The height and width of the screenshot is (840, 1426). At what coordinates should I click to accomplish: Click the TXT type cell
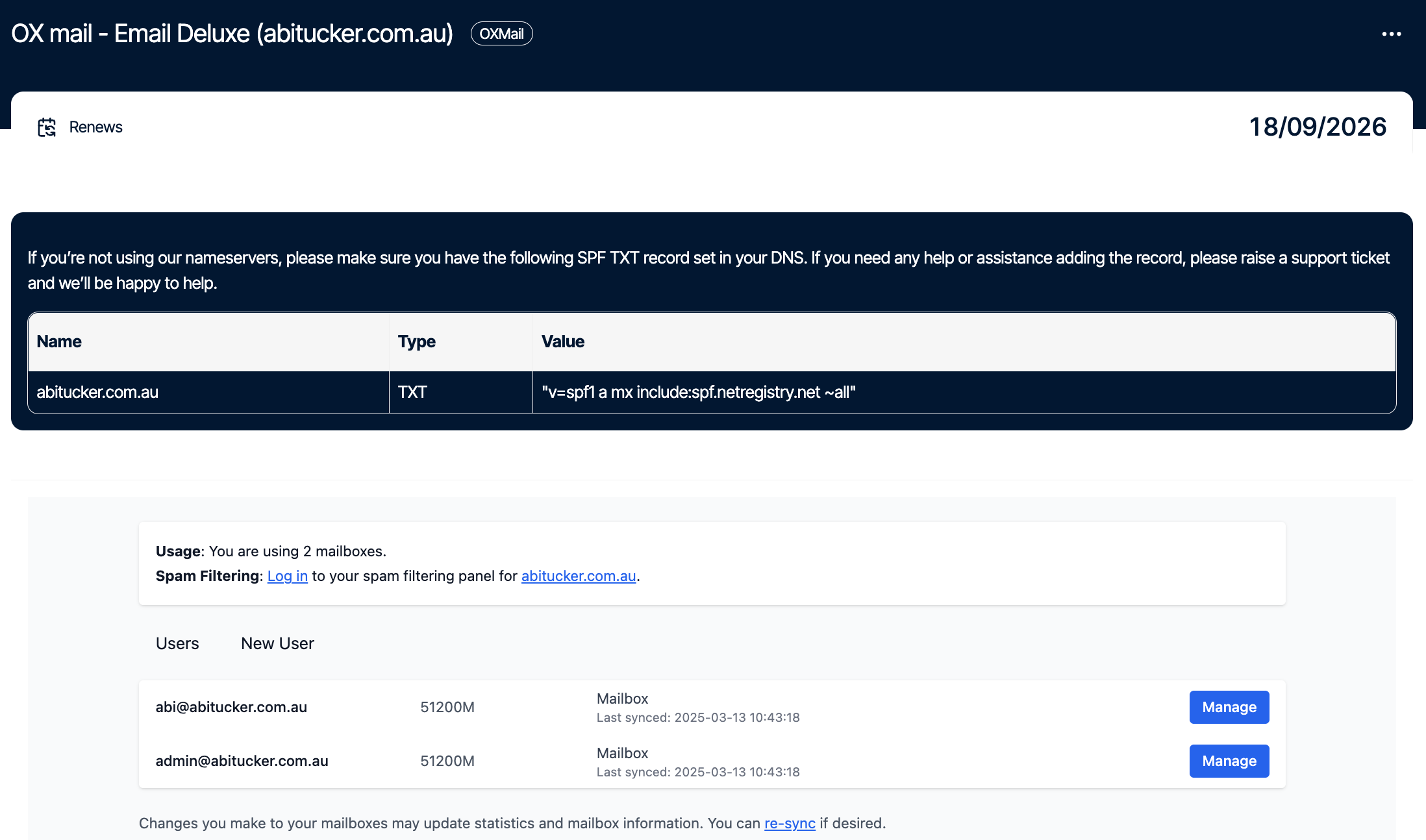(x=412, y=392)
